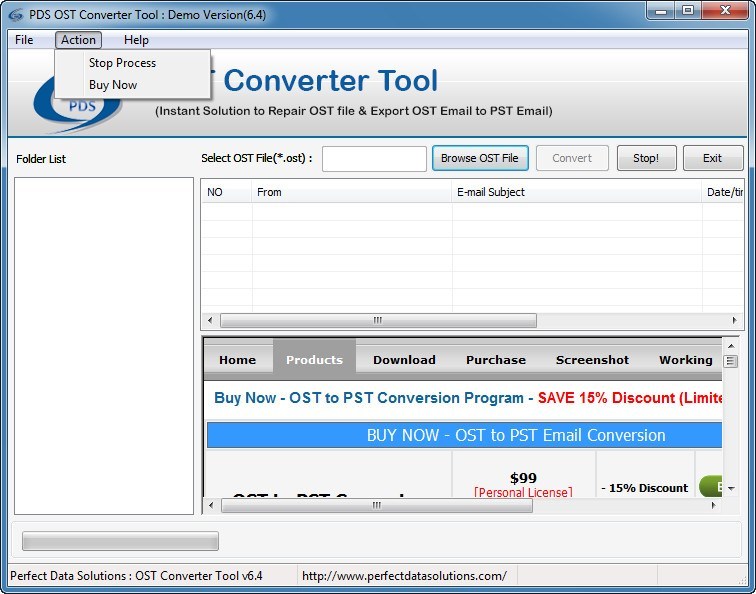Sort by the NO column header
The image size is (756, 594).
(227, 192)
